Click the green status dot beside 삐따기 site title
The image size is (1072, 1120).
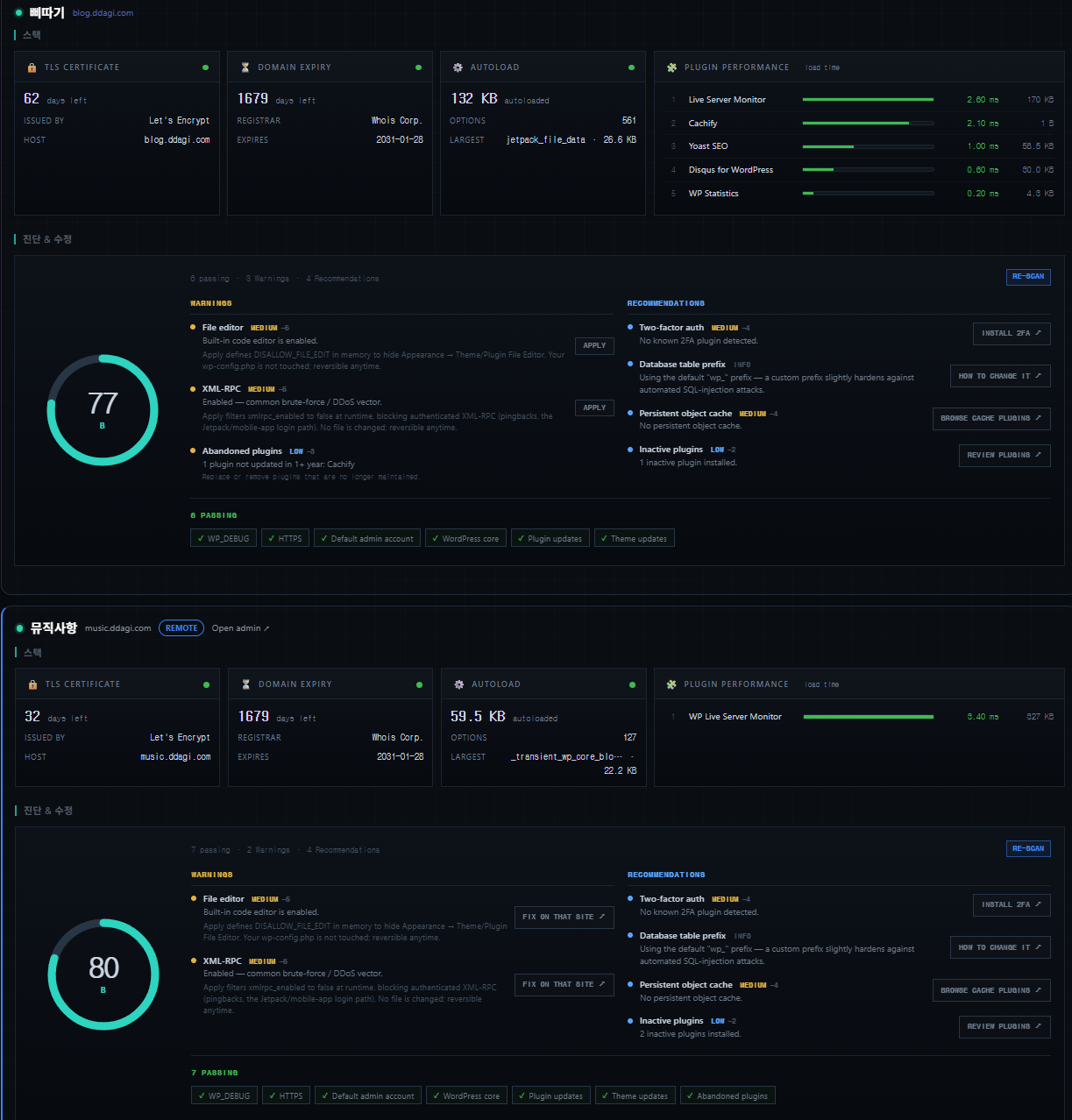pyautogui.click(x=19, y=13)
